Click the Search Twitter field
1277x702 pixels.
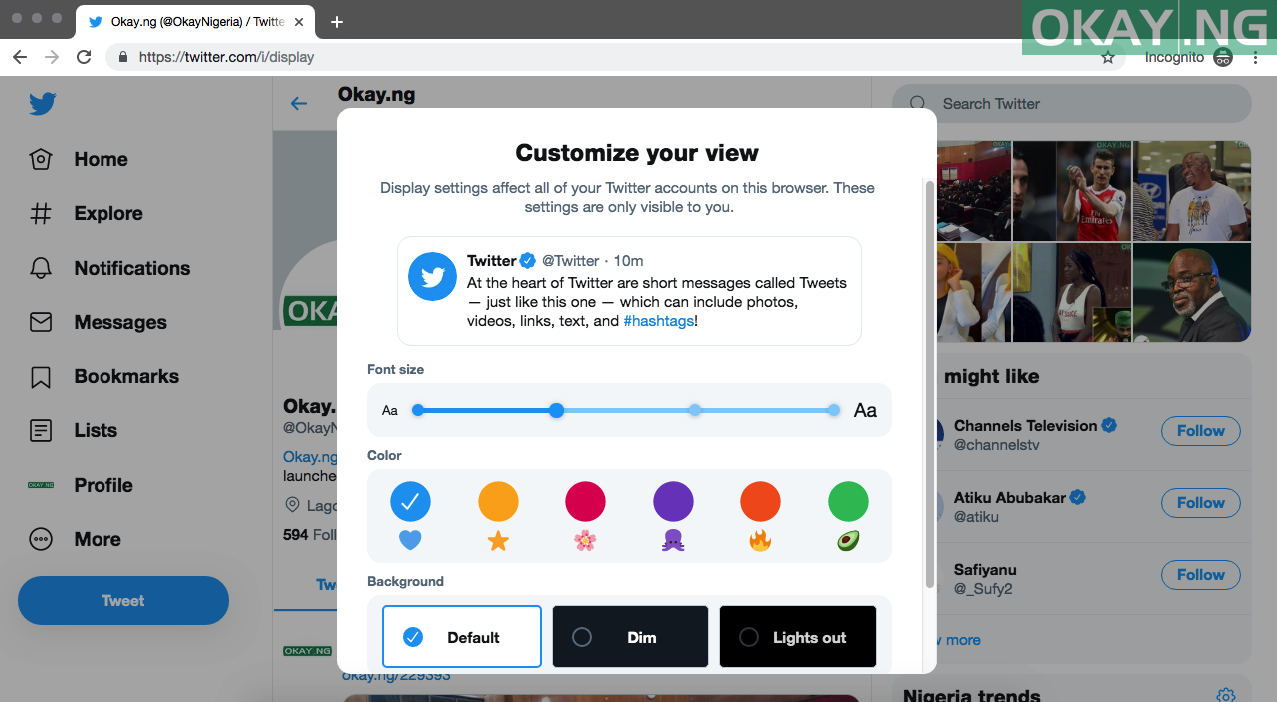pyautogui.click(x=1070, y=104)
